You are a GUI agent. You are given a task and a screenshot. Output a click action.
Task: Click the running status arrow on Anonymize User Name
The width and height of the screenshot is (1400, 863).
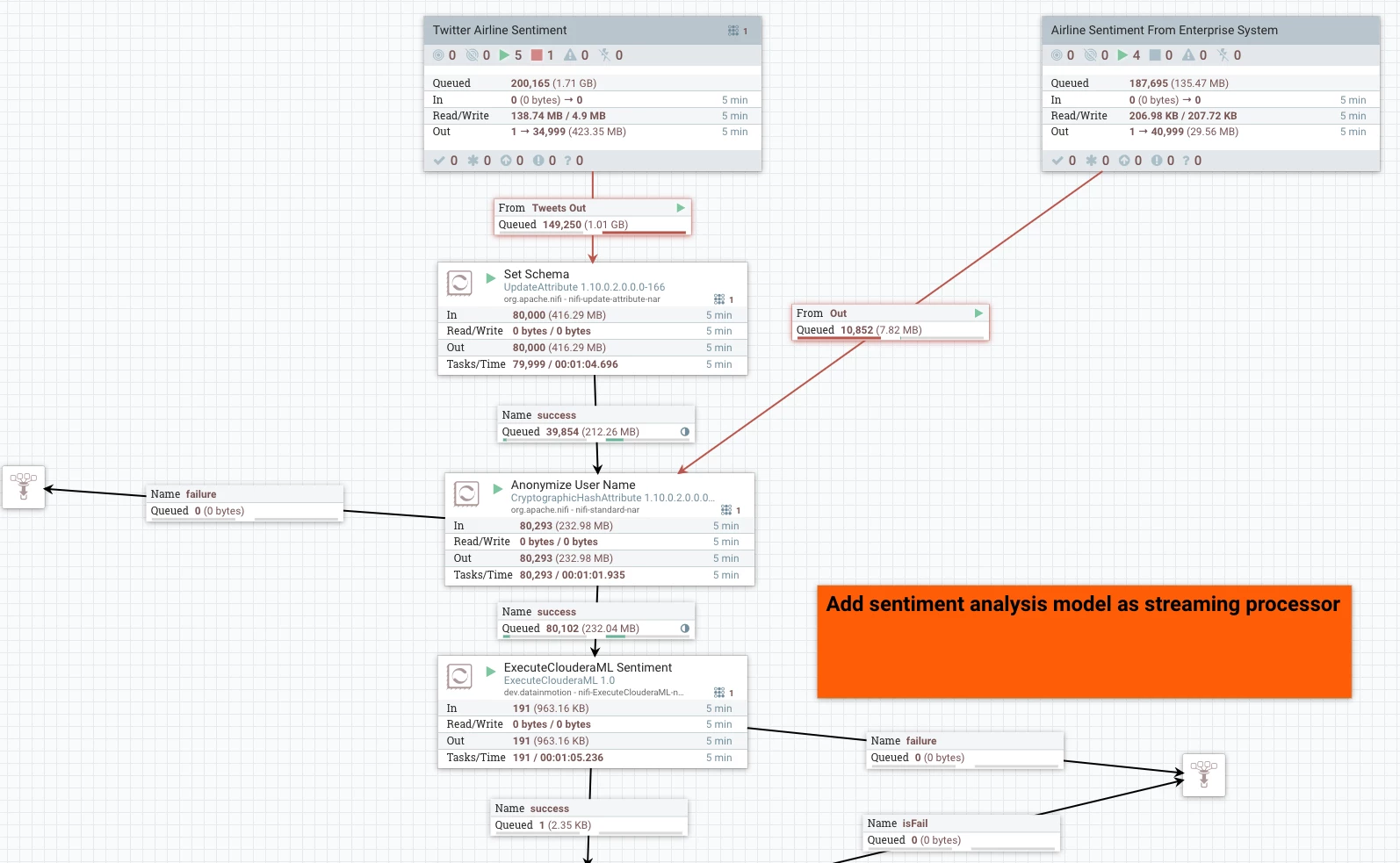tap(498, 489)
